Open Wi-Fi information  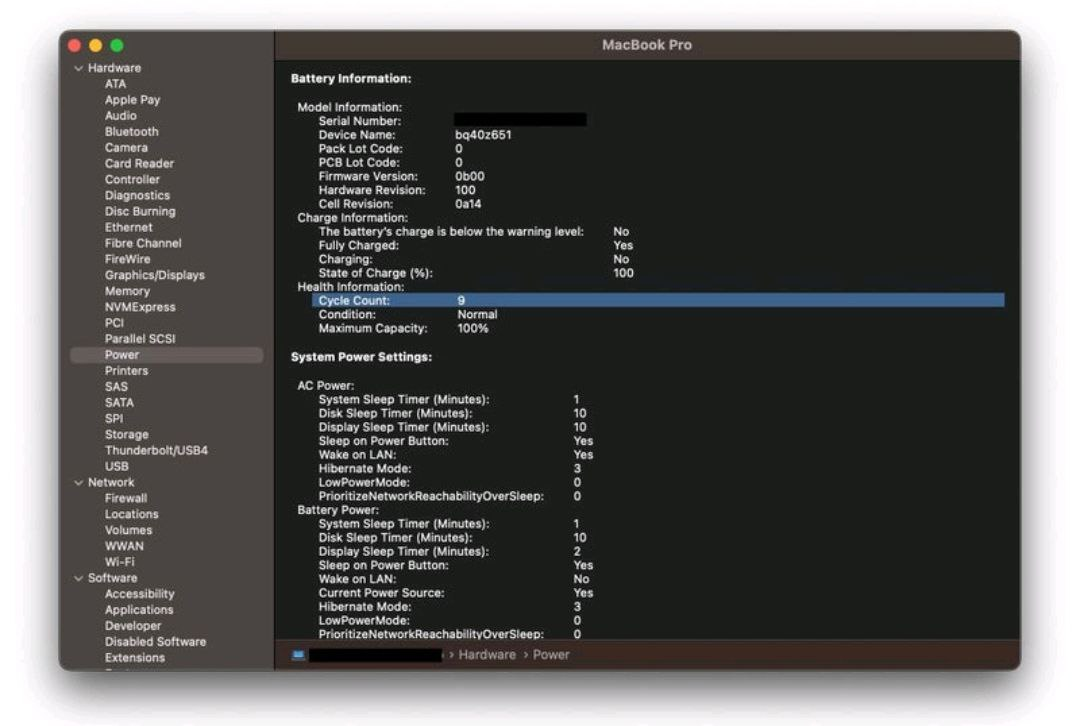120,562
